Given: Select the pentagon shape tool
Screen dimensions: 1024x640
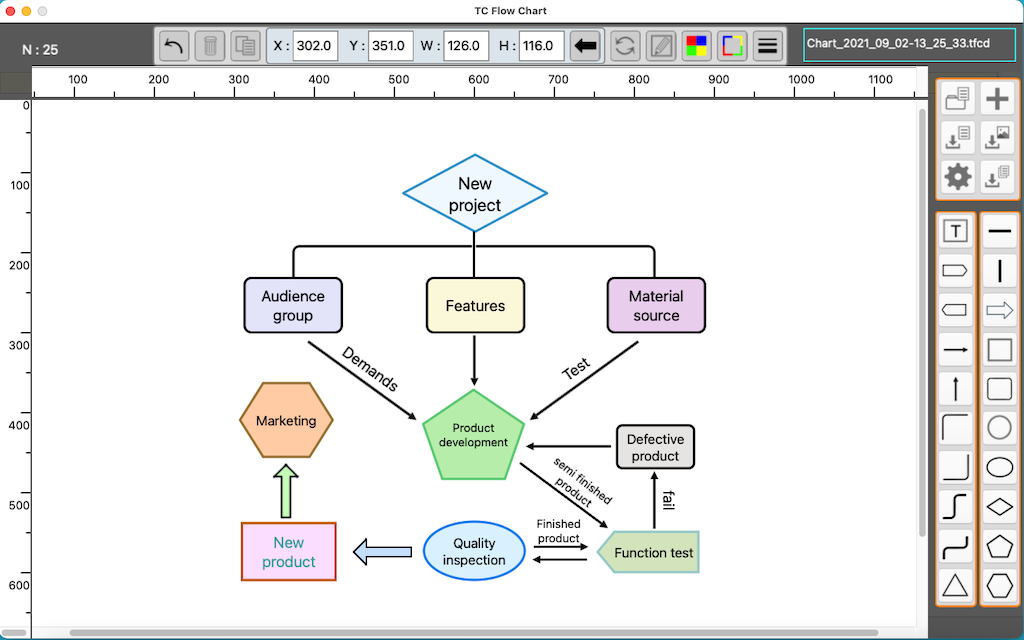Looking at the screenshot, I should (x=999, y=546).
